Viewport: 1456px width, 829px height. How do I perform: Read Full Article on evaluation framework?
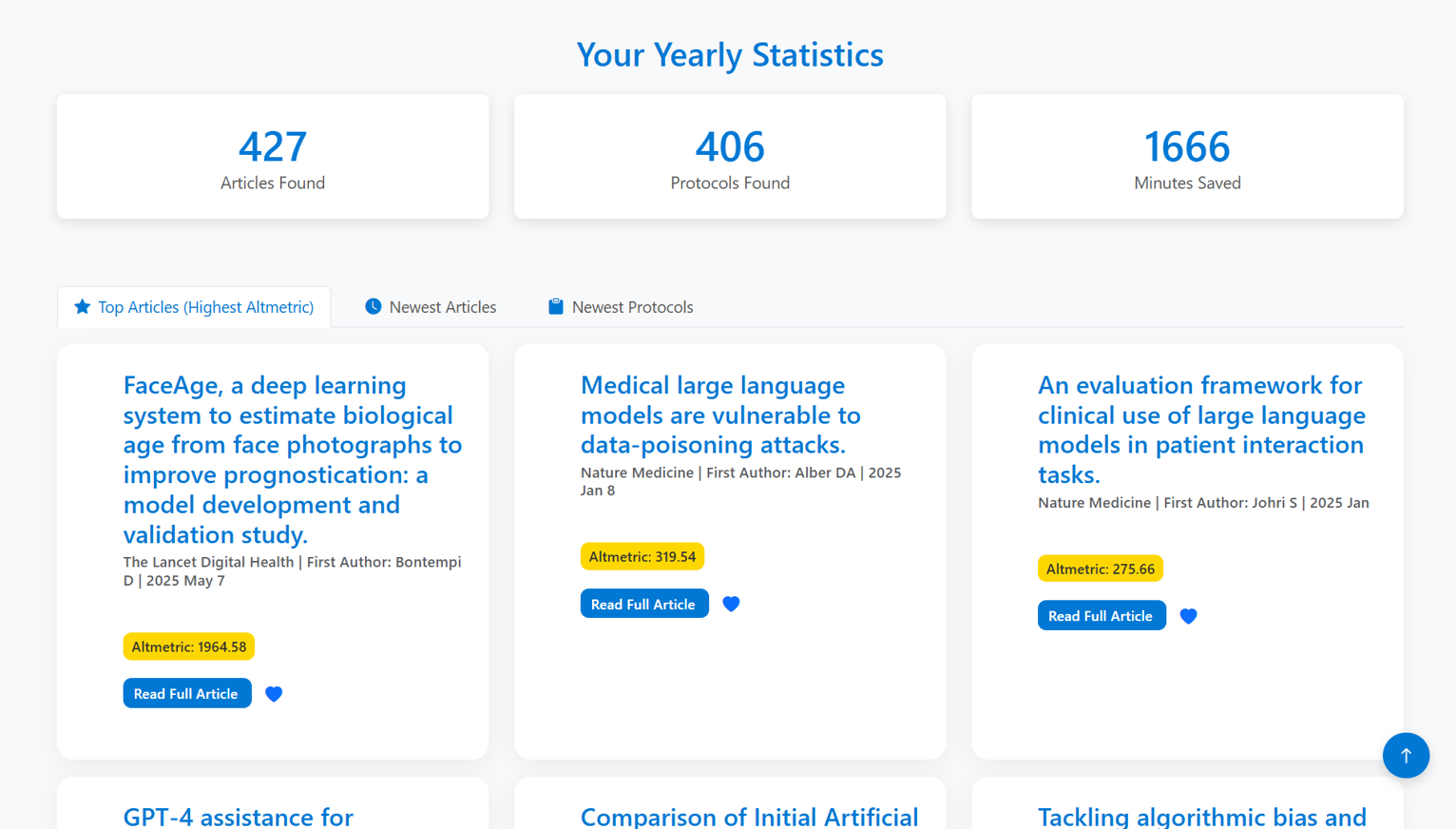1102,615
